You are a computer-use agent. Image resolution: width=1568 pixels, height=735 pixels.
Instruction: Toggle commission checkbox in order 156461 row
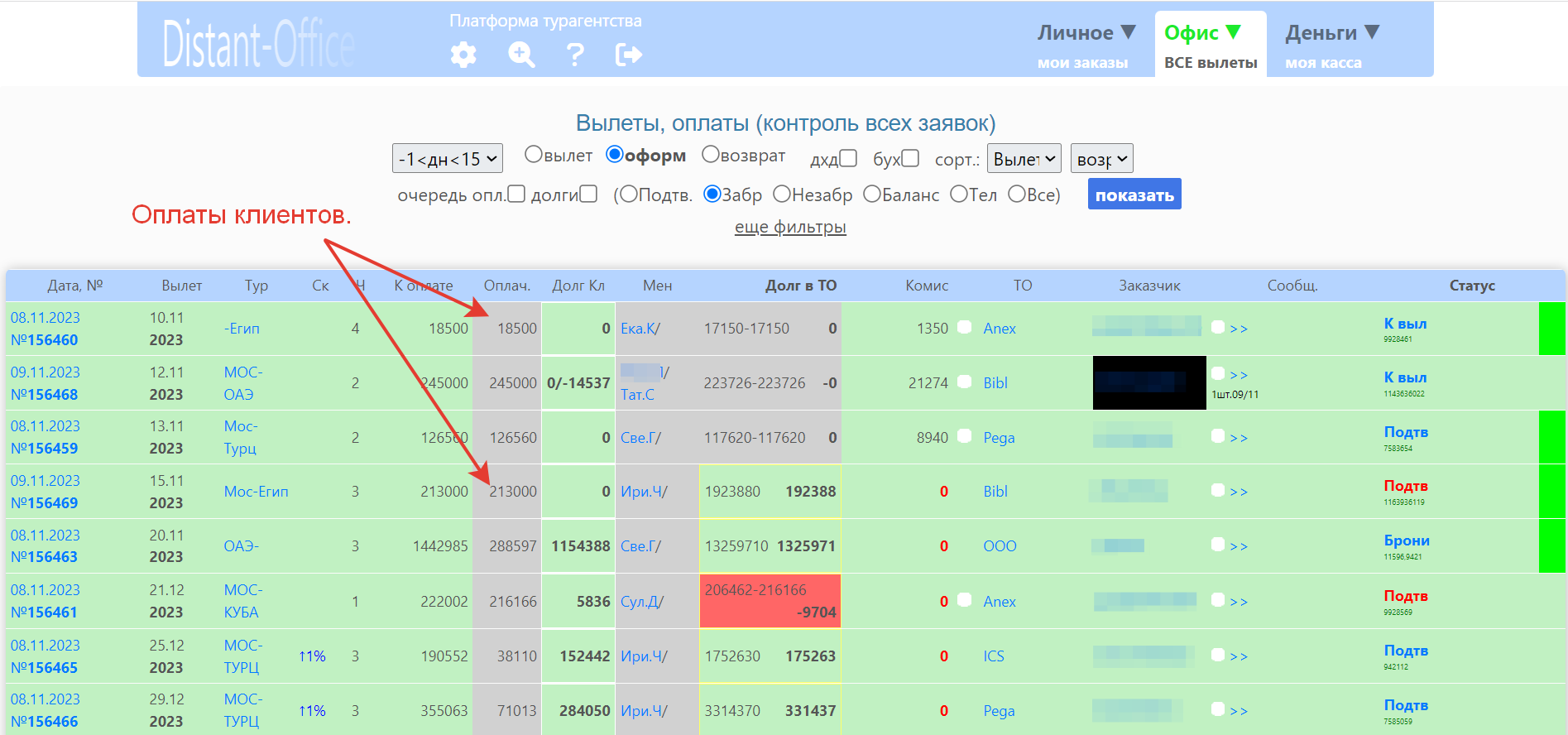[965, 600]
